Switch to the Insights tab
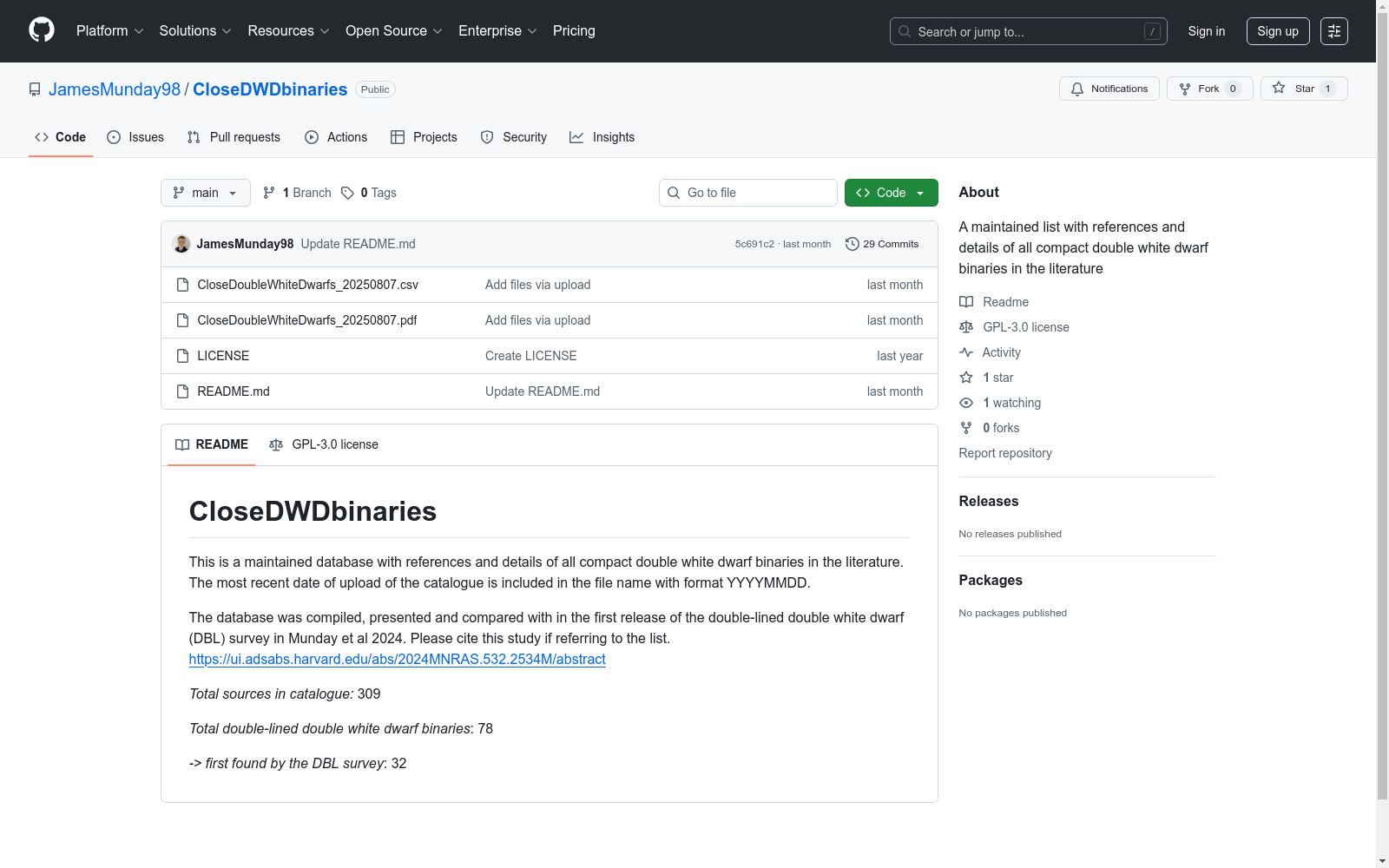This screenshot has width=1389, height=868. coord(602,137)
